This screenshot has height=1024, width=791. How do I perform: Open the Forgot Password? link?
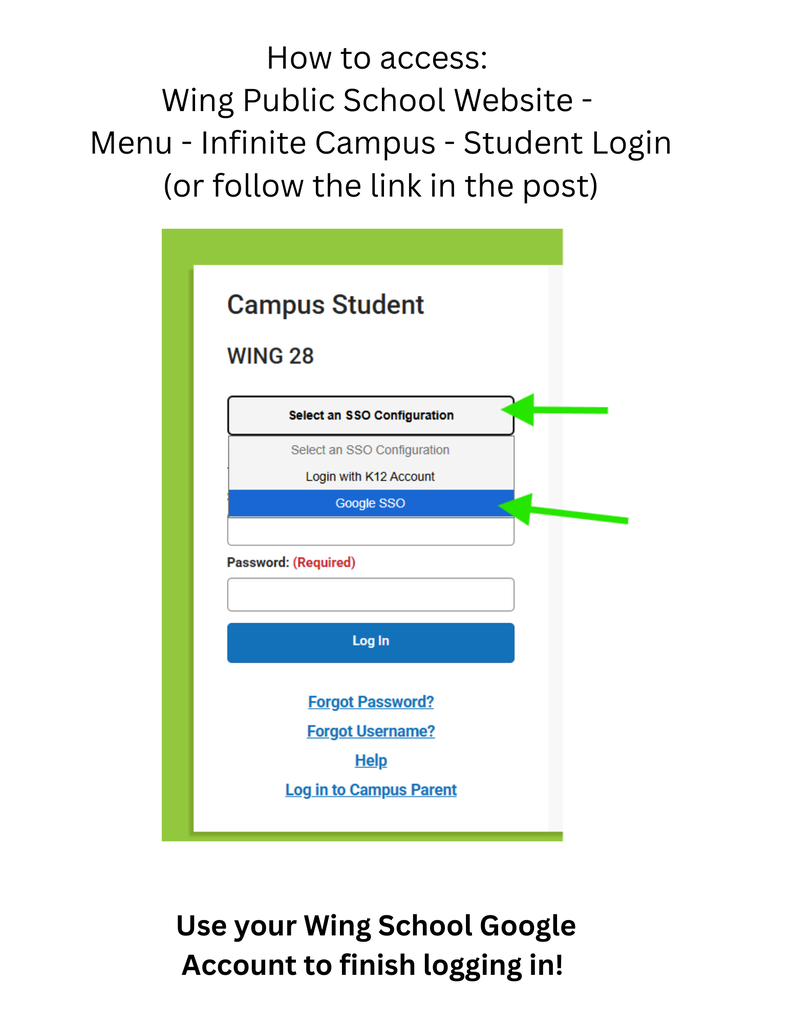pyautogui.click(x=371, y=702)
